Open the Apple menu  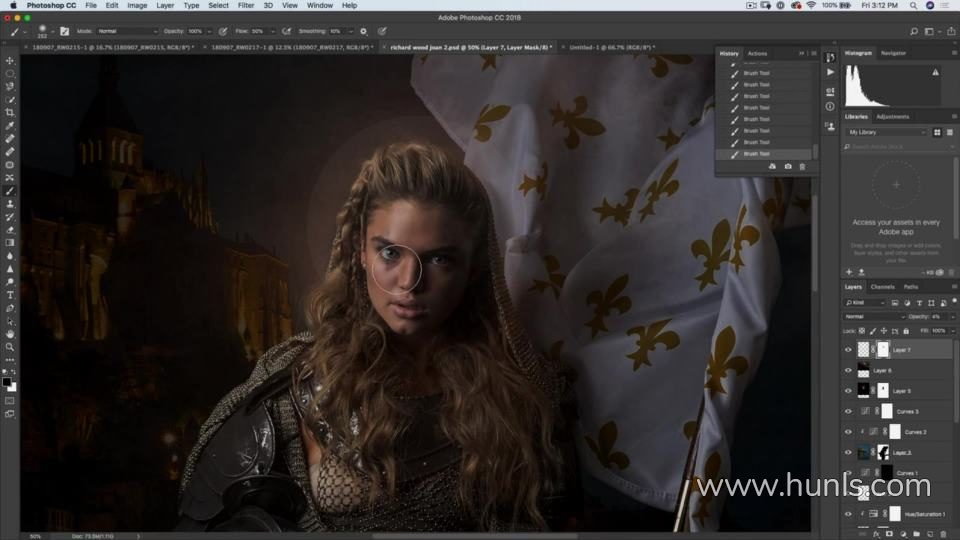(x=13, y=6)
